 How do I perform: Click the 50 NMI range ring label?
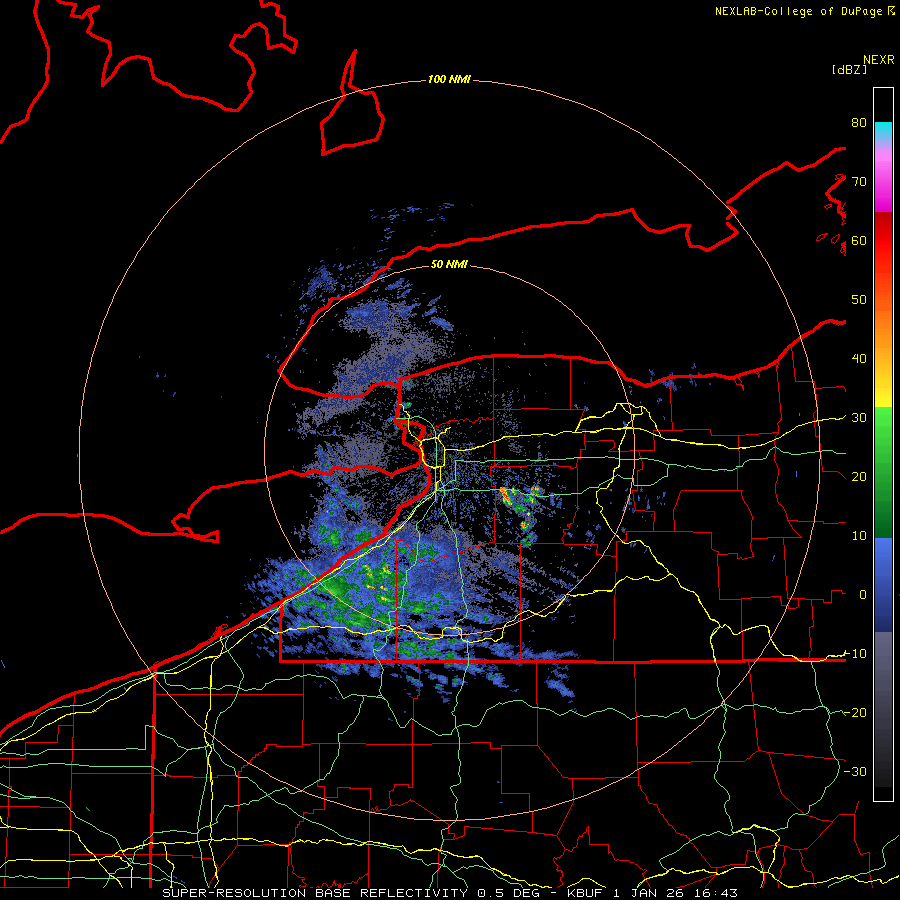click(449, 264)
